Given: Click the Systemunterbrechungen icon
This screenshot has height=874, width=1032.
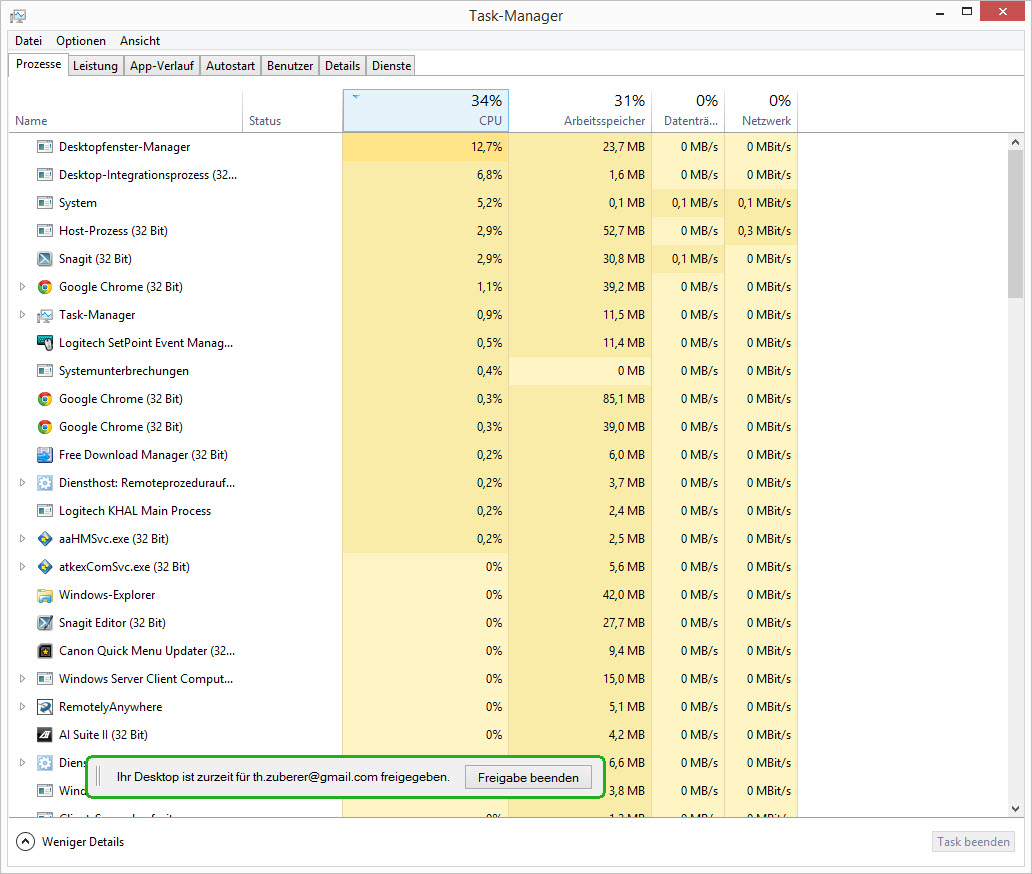Looking at the screenshot, I should point(45,371).
